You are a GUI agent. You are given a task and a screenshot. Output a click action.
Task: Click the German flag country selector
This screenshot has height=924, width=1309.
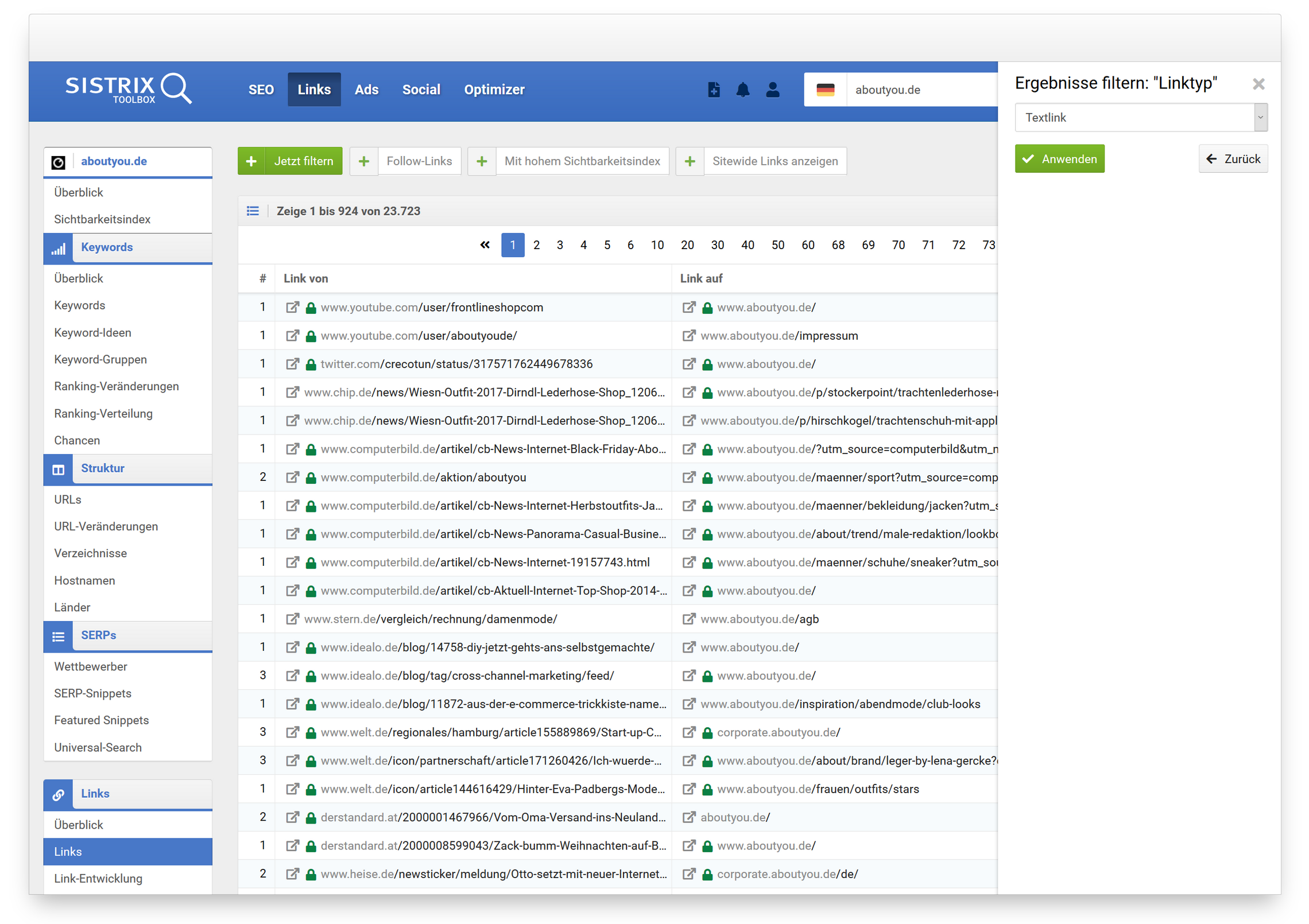(x=825, y=90)
